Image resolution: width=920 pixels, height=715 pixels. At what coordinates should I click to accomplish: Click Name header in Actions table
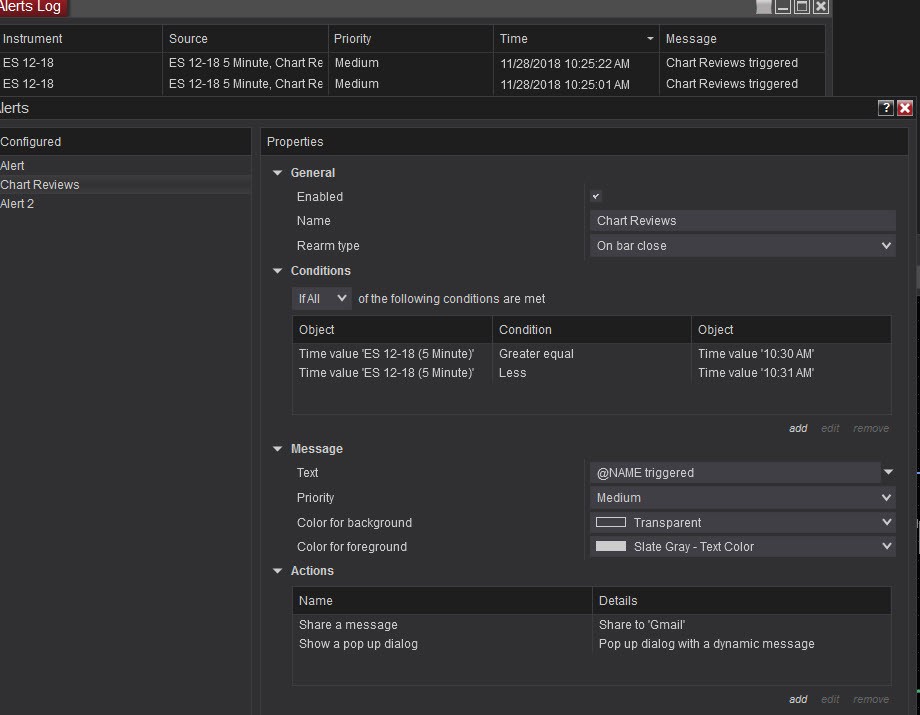pos(442,601)
